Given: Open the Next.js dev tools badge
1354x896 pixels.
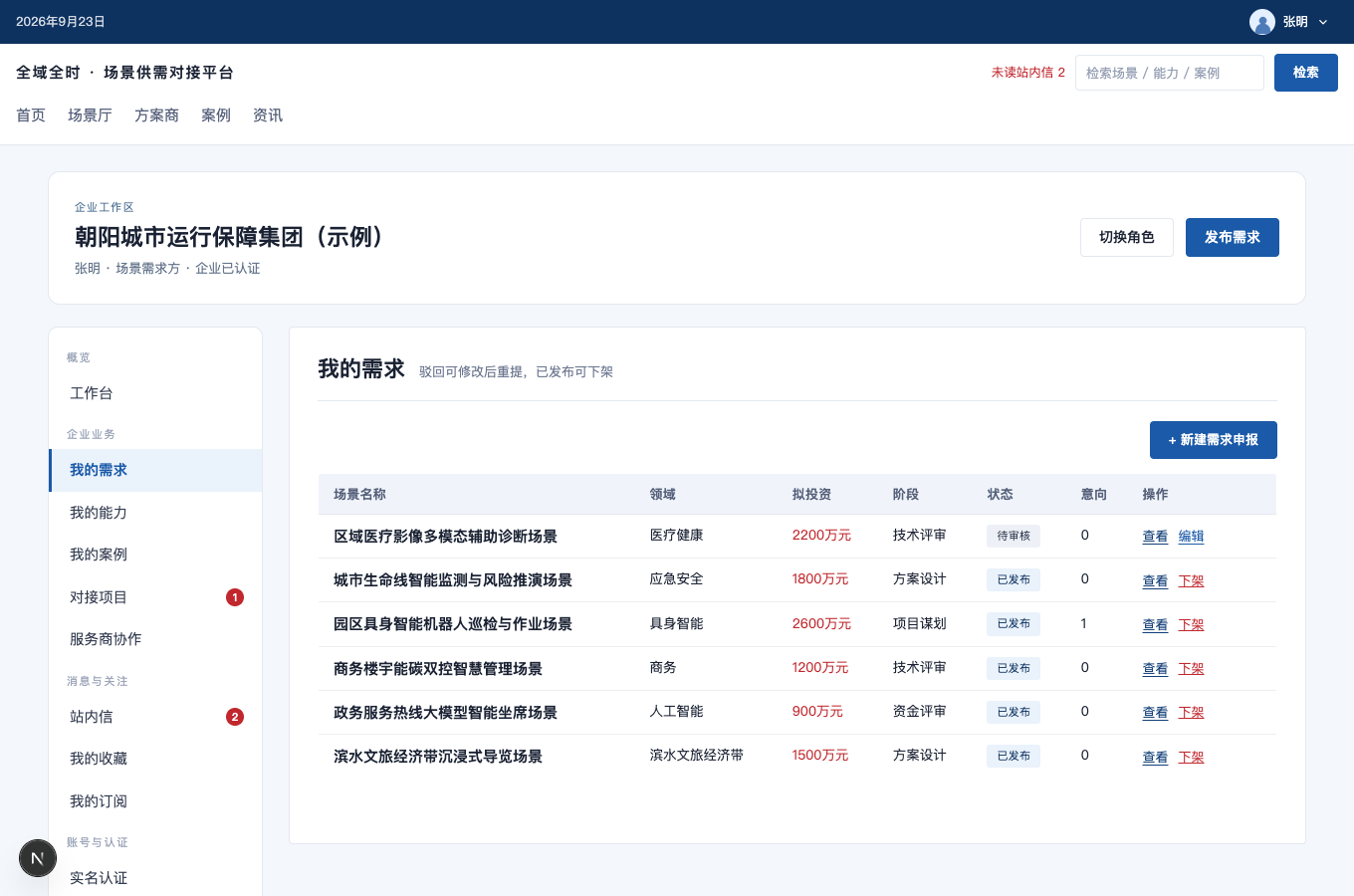Looking at the screenshot, I should pyautogui.click(x=38, y=858).
